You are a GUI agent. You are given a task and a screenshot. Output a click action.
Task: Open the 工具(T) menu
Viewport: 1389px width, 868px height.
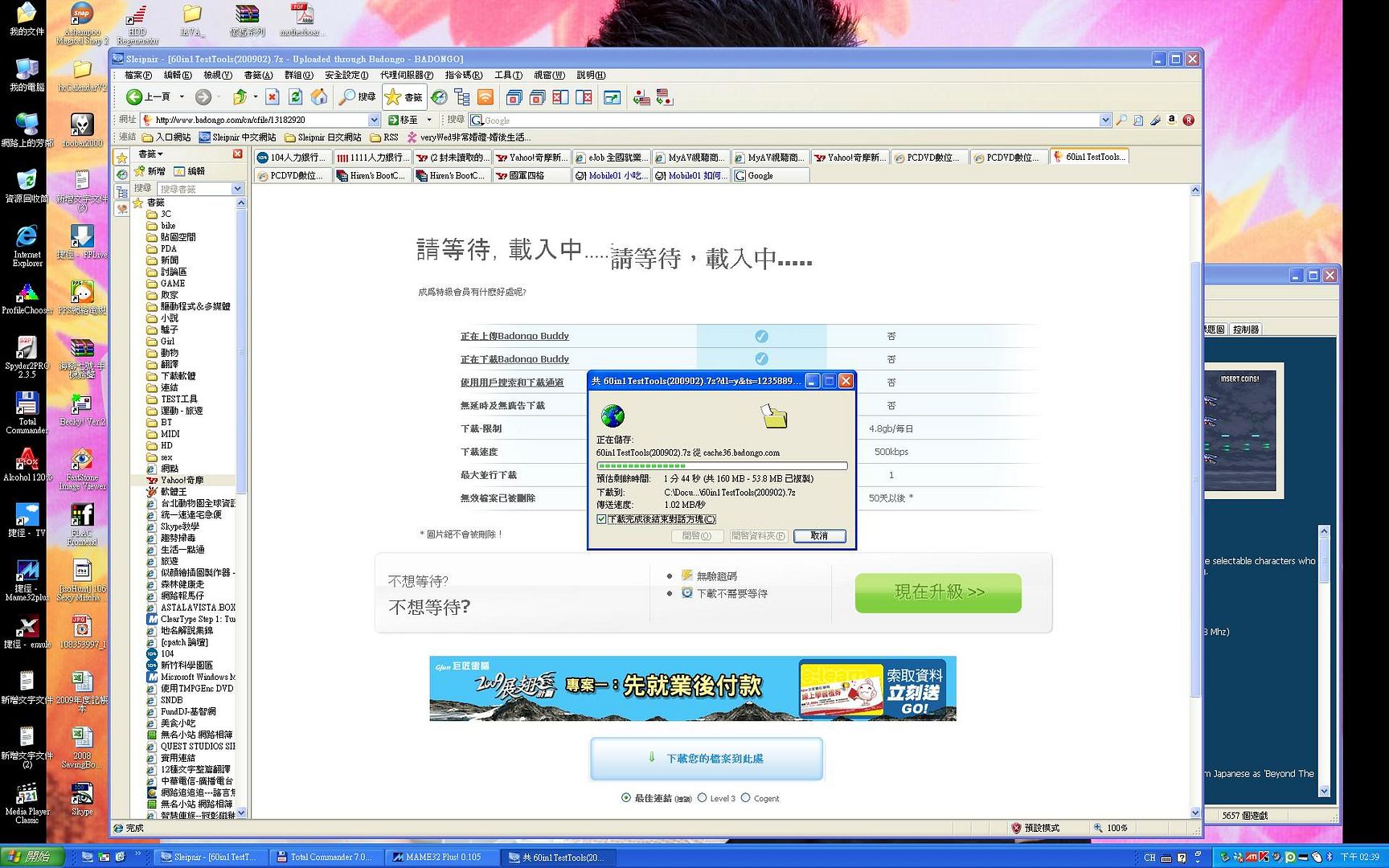(508, 75)
